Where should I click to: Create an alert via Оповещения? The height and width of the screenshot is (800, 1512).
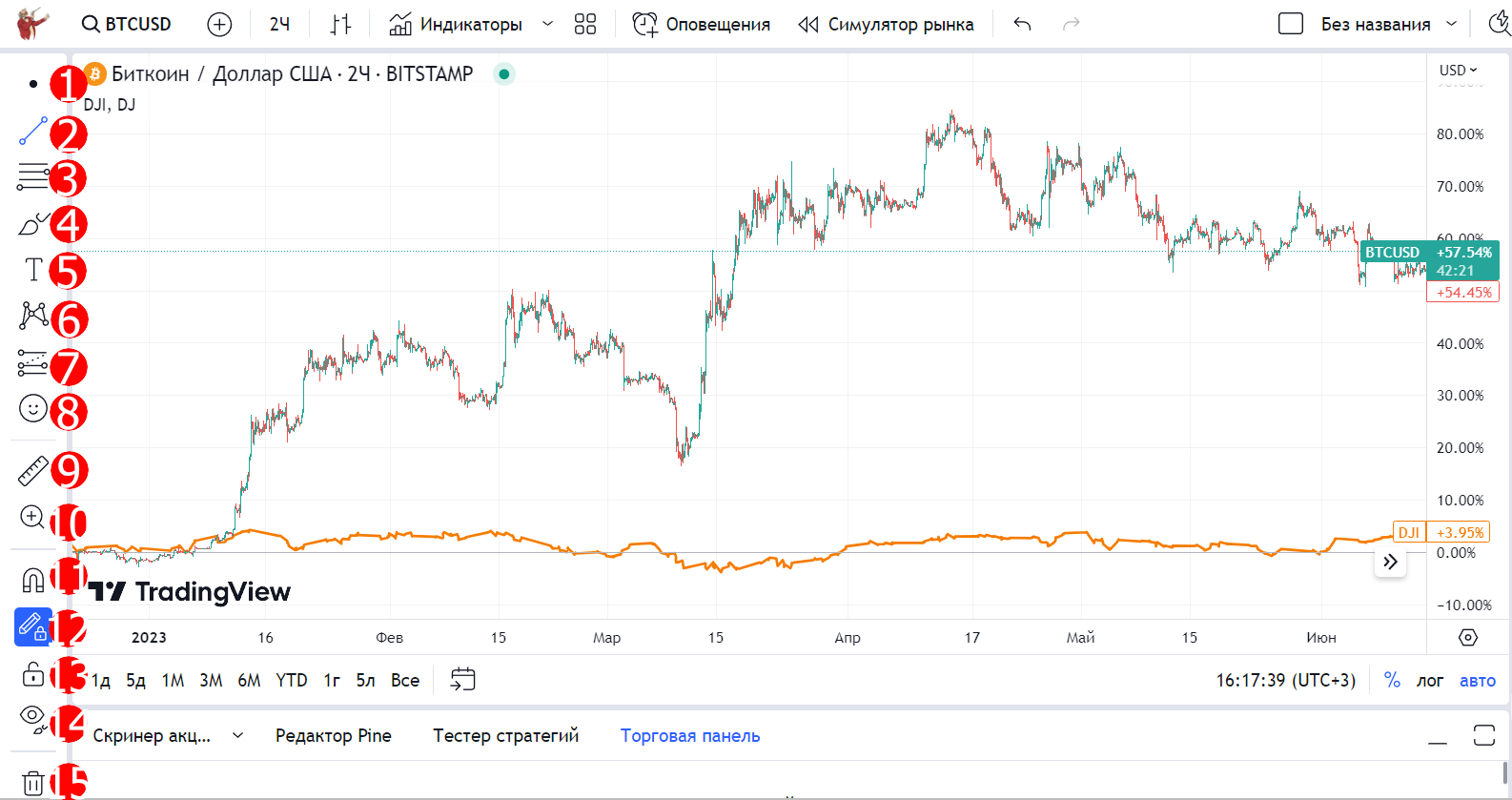702,24
